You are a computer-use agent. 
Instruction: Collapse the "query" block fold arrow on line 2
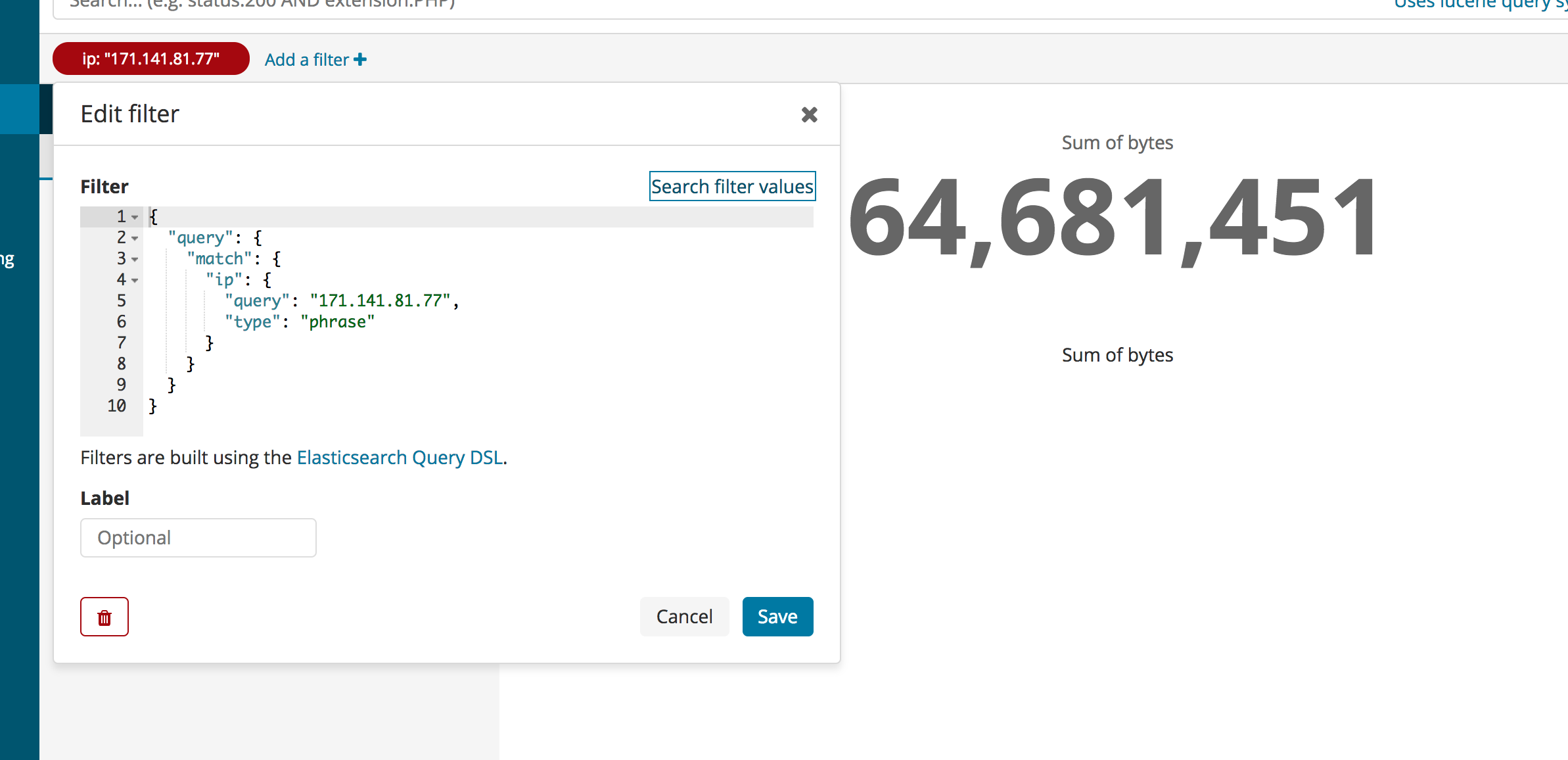click(x=135, y=238)
